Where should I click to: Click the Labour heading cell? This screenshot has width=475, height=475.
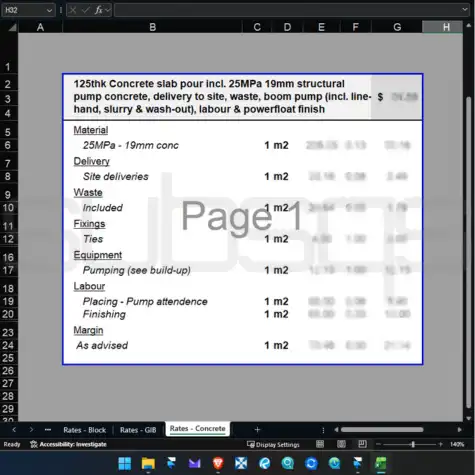tap(89, 286)
